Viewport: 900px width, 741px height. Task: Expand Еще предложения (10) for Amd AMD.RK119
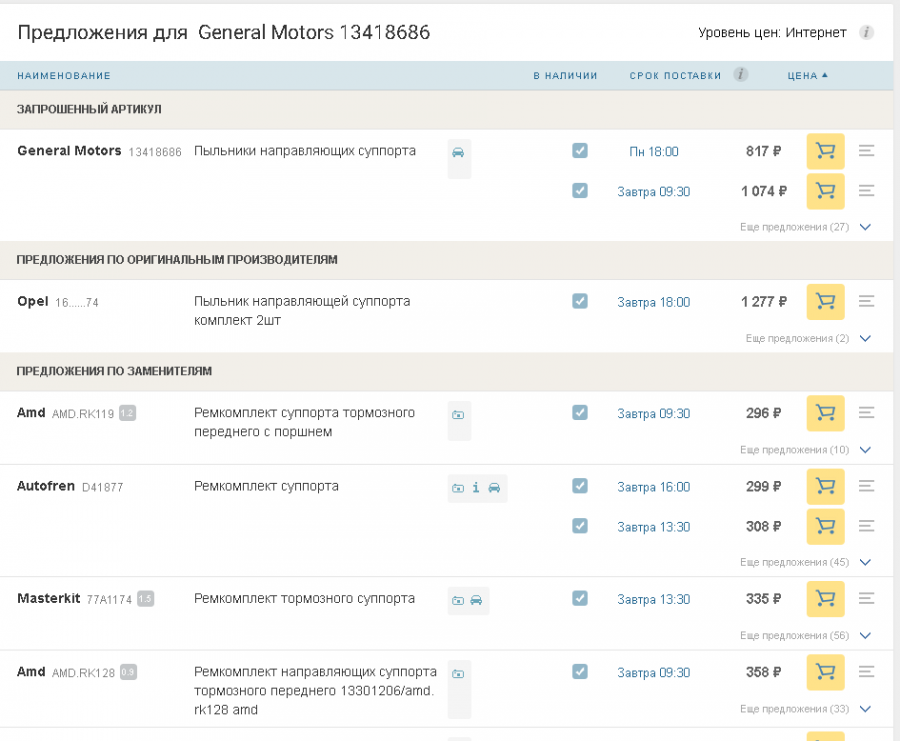pyautogui.click(x=805, y=450)
